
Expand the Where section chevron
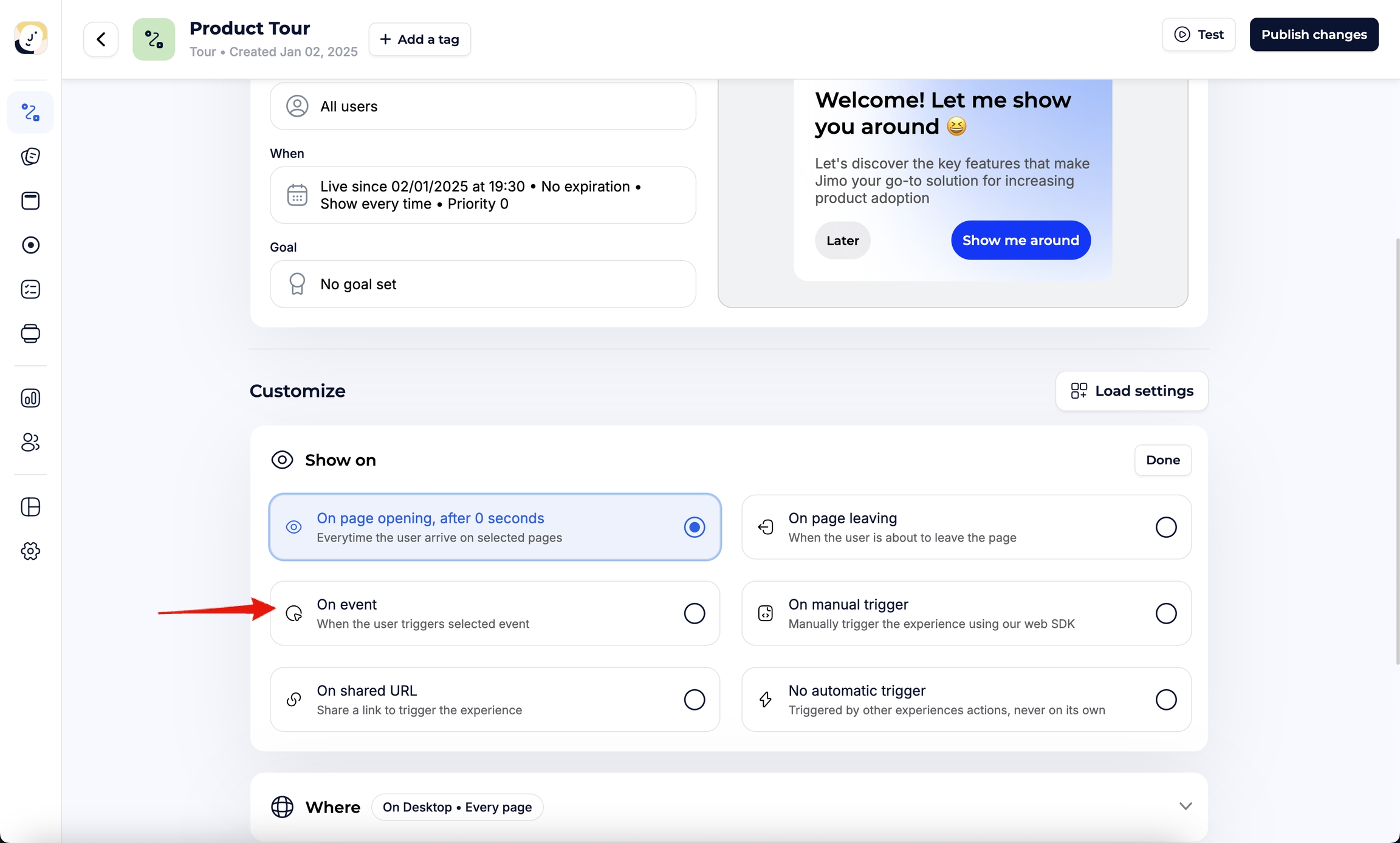1185,807
